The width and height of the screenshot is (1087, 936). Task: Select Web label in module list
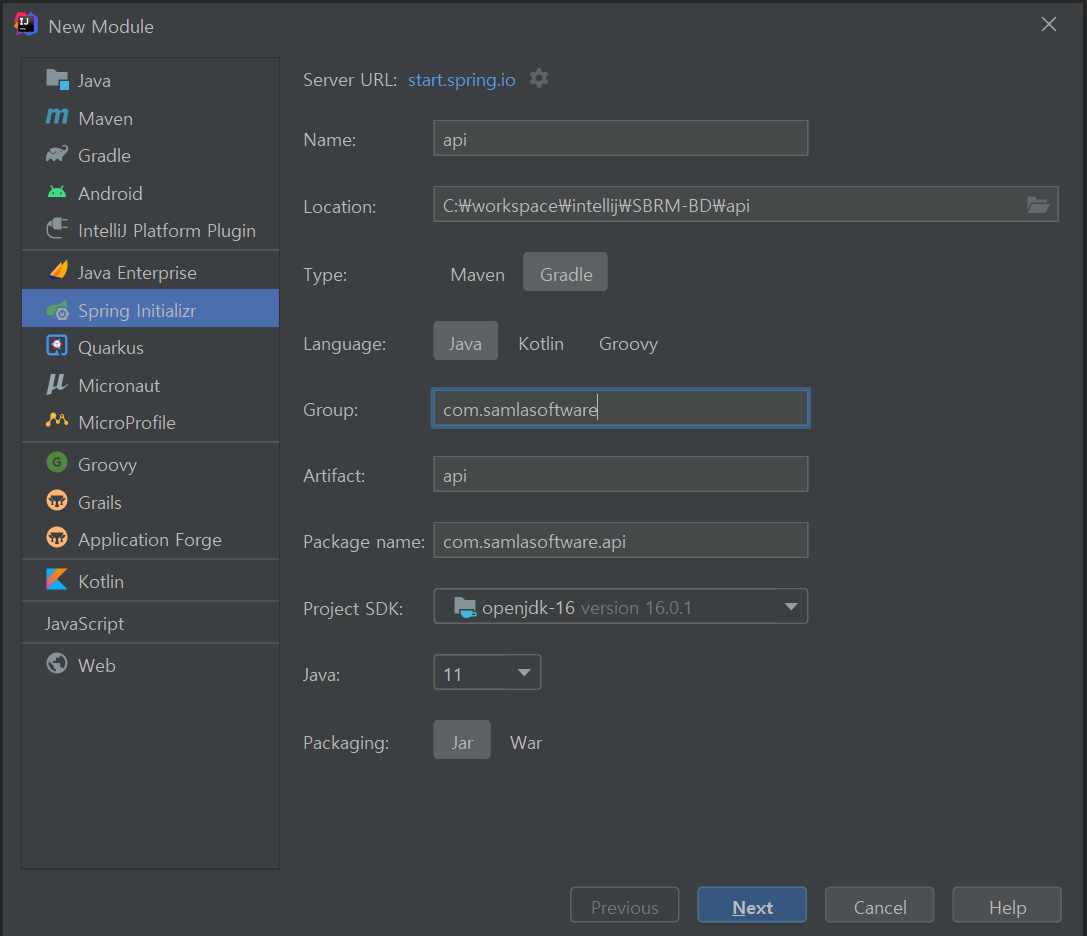[x=97, y=666]
